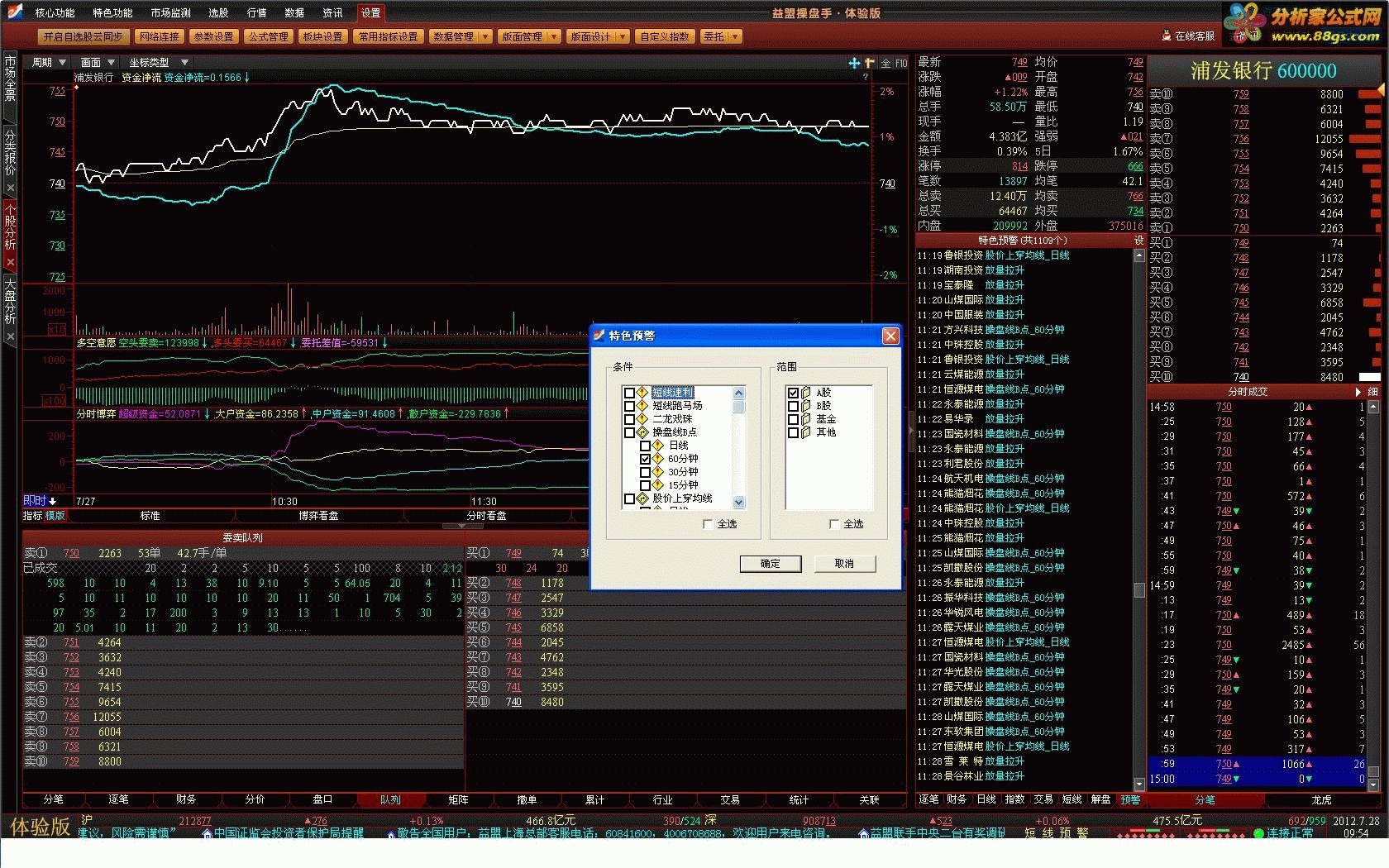Click the down scroll arrow in the 条件 list
The width and height of the screenshot is (1389, 868).
pyautogui.click(x=739, y=502)
